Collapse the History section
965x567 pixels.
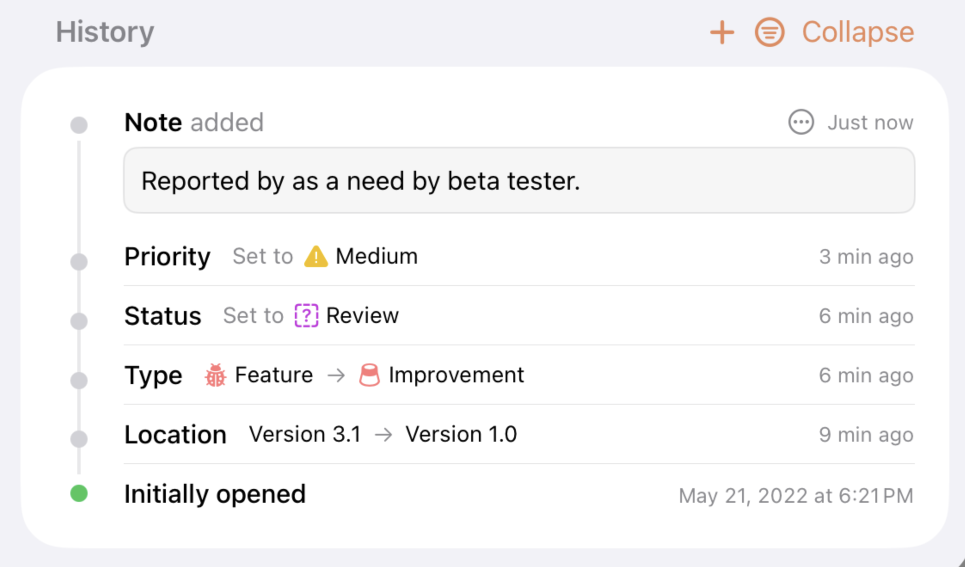tap(858, 32)
